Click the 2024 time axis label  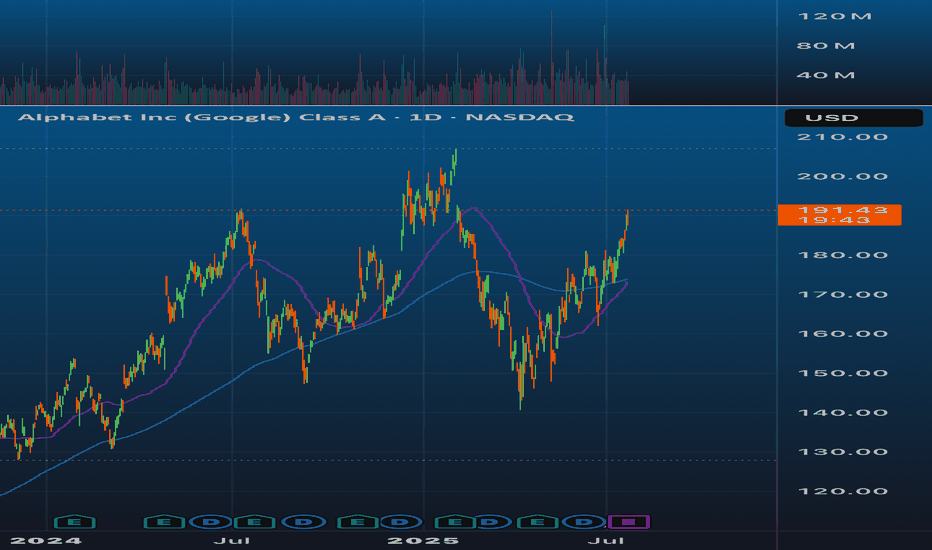point(46,540)
